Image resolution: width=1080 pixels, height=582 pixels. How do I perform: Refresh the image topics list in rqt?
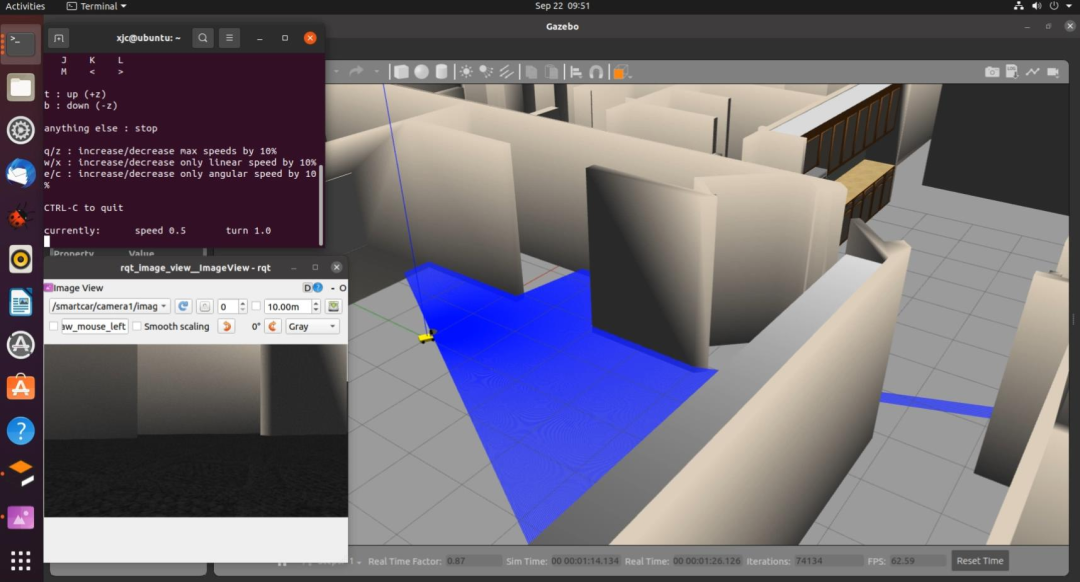pos(183,306)
